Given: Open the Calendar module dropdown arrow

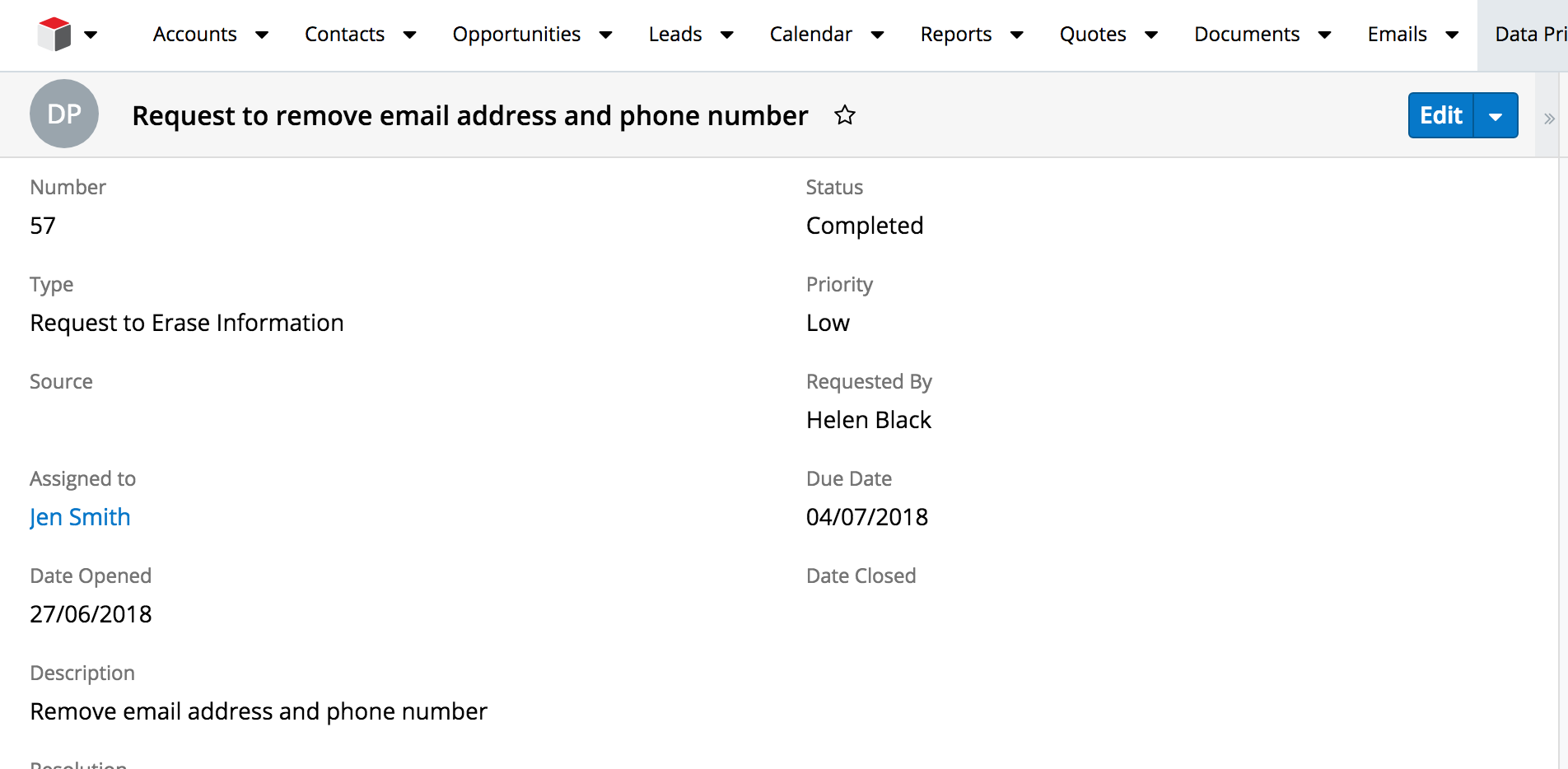Looking at the screenshot, I should click(877, 35).
